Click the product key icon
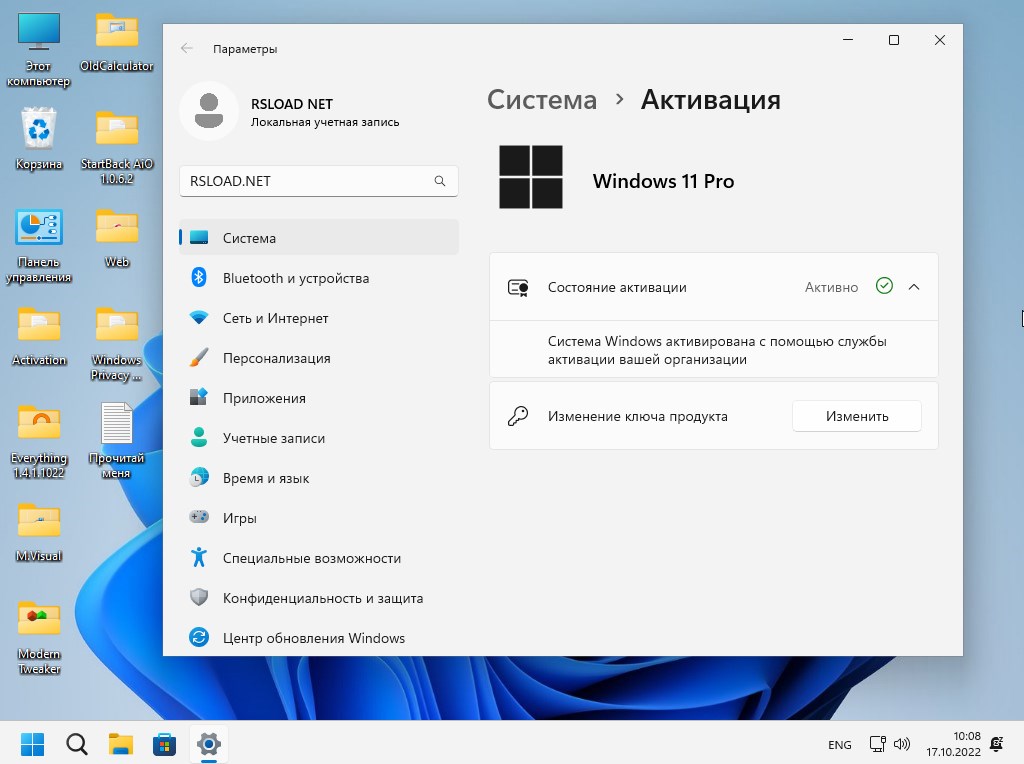 [x=518, y=416]
